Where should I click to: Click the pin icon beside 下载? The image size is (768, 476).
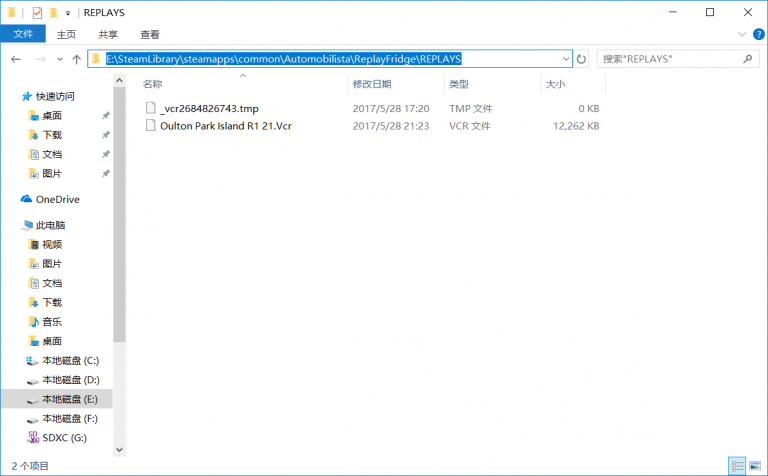pos(105,135)
